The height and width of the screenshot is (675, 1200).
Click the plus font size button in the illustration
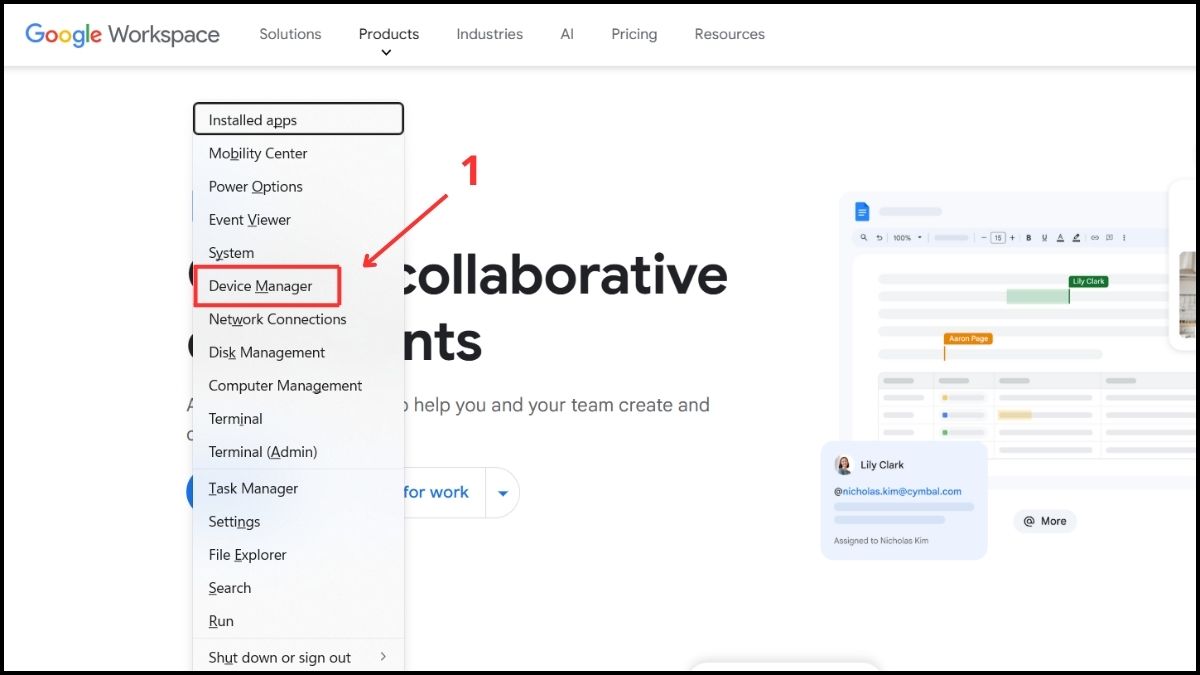click(x=1012, y=238)
